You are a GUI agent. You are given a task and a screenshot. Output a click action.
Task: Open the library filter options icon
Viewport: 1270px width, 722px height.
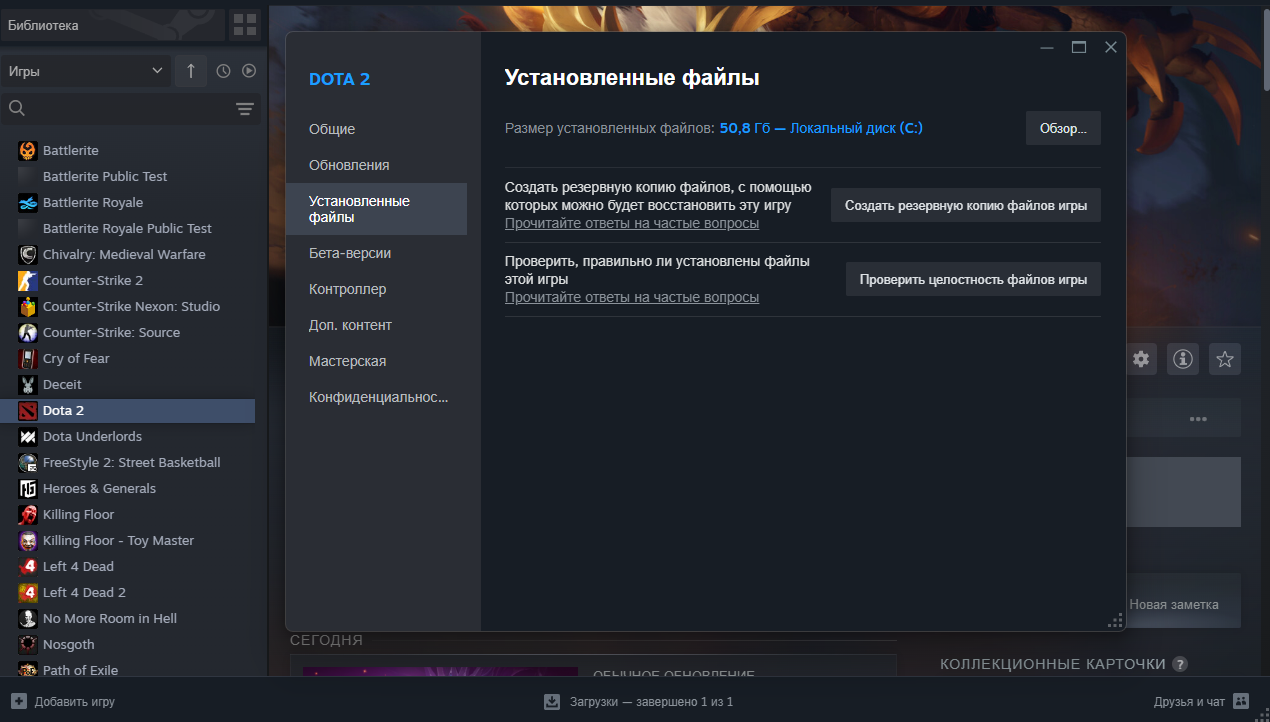tap(245, 109)
